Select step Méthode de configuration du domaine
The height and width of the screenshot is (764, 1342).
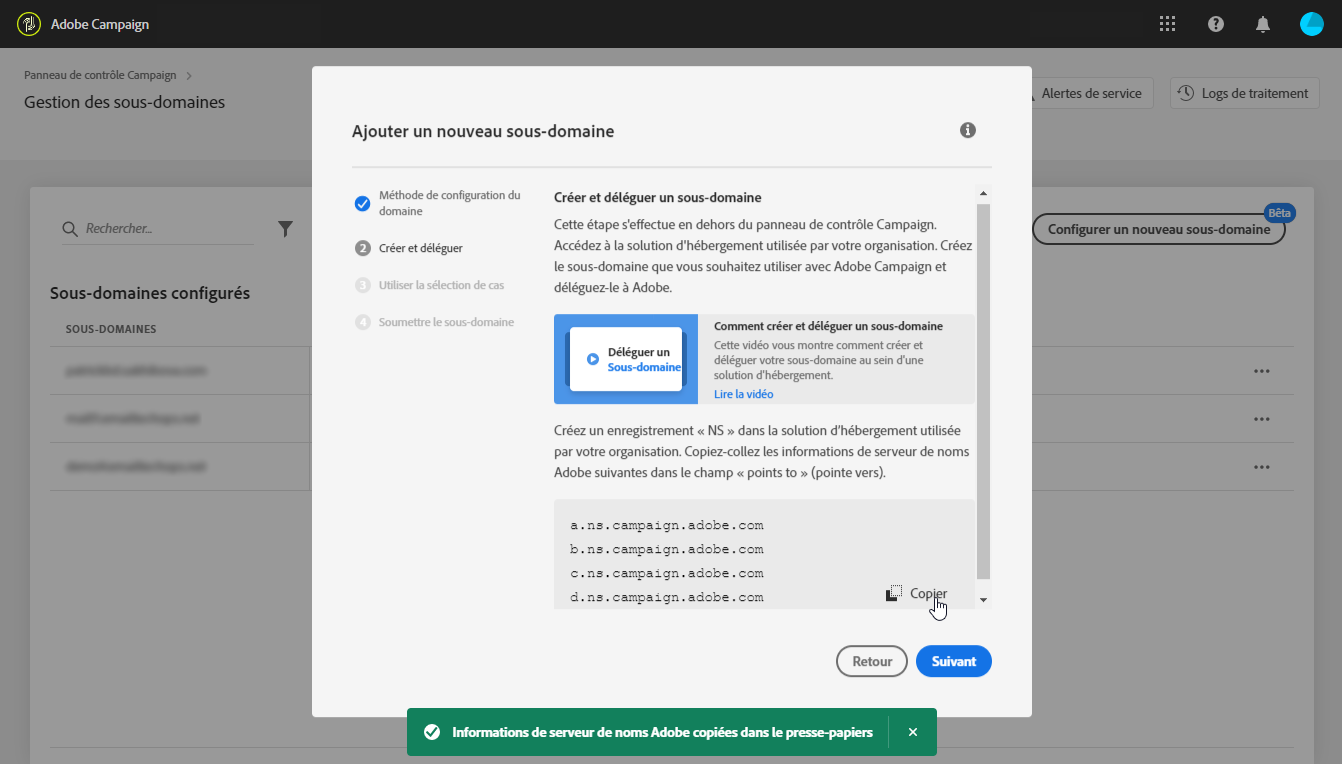click(440, 203)
